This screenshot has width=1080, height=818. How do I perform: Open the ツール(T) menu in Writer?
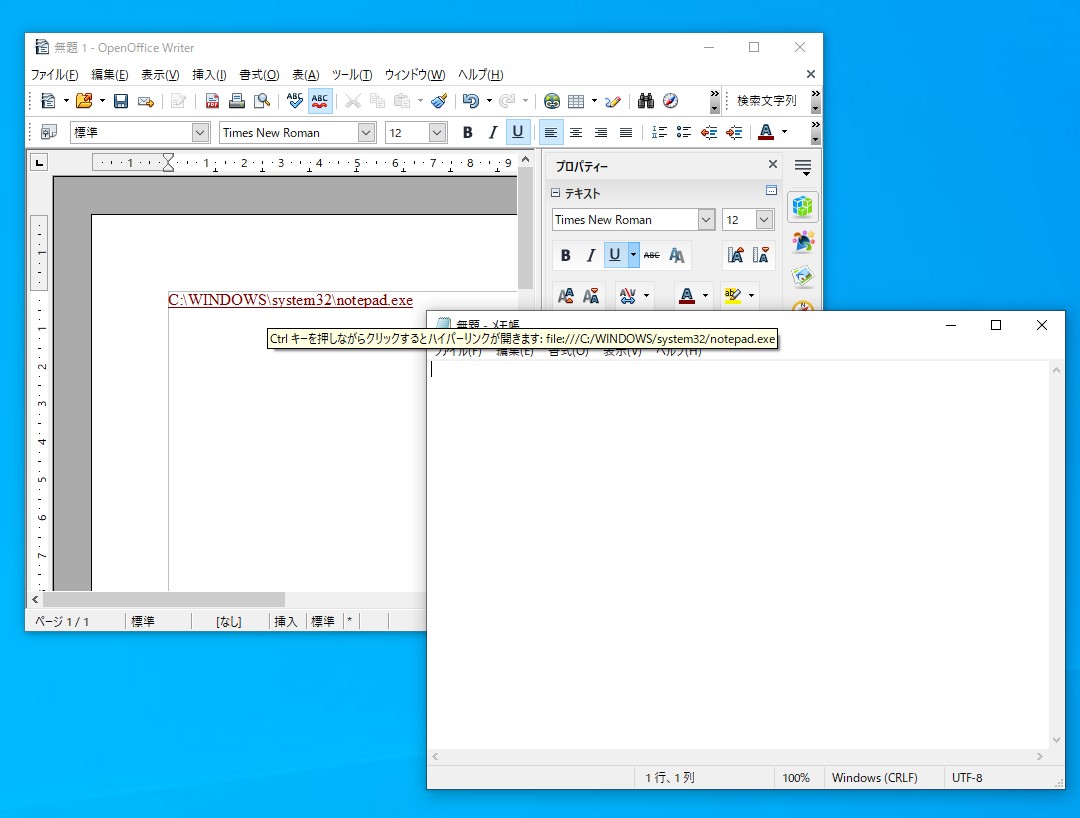pyautogui.click(x=352, y=75)
